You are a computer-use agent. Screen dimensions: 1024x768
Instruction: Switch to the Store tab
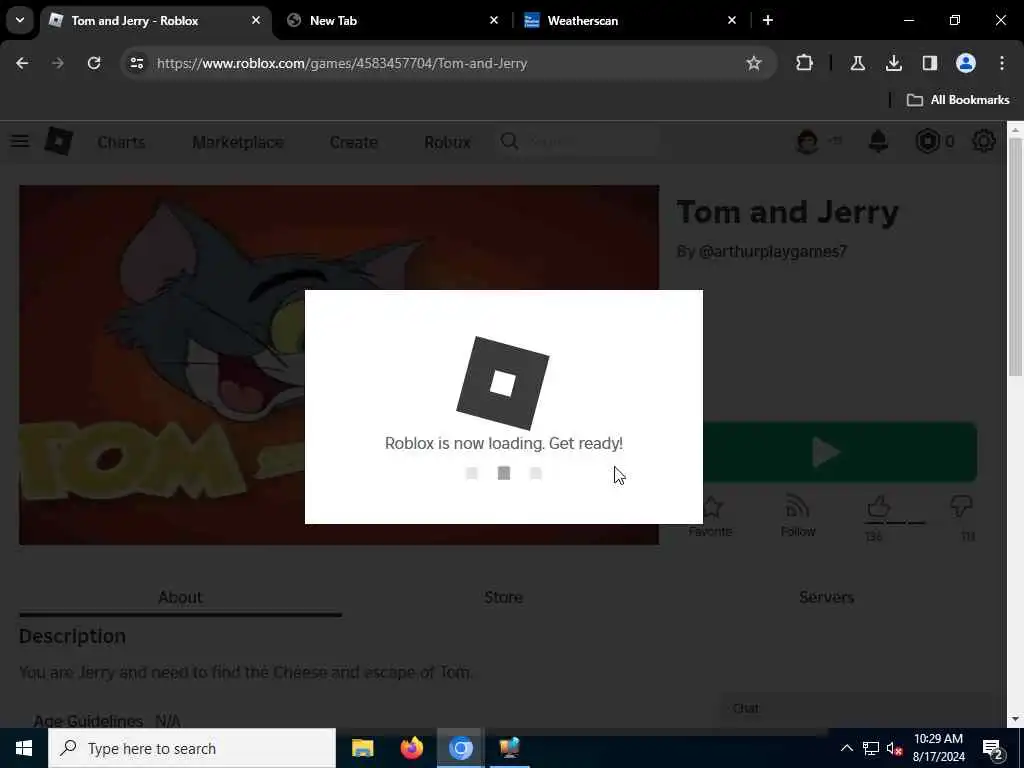click(x=504, y=597)
